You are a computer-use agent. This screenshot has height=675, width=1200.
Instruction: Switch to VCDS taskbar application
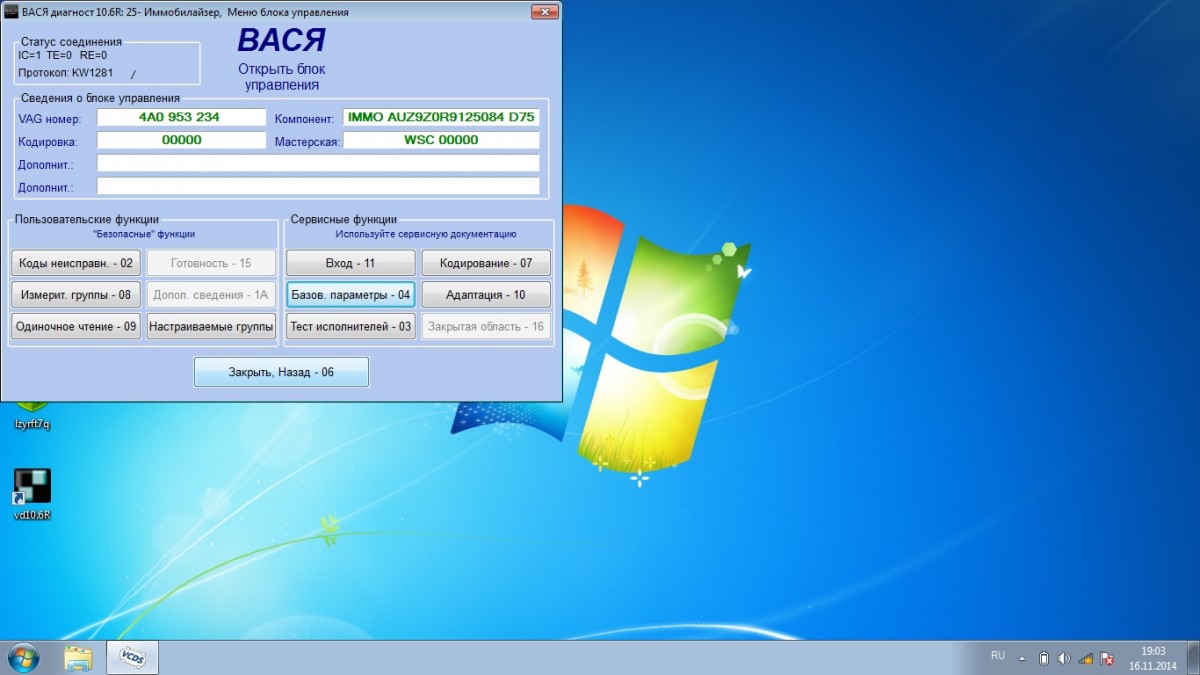[x=132, y=657]
